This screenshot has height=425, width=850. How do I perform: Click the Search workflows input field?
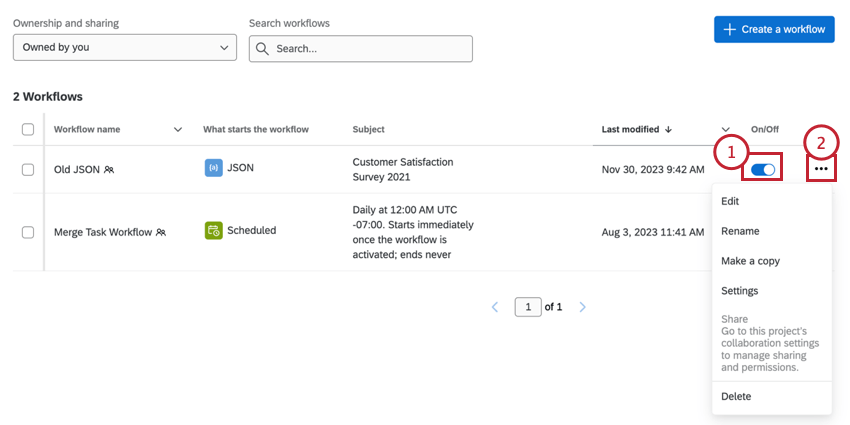click(x=370, y=48)
